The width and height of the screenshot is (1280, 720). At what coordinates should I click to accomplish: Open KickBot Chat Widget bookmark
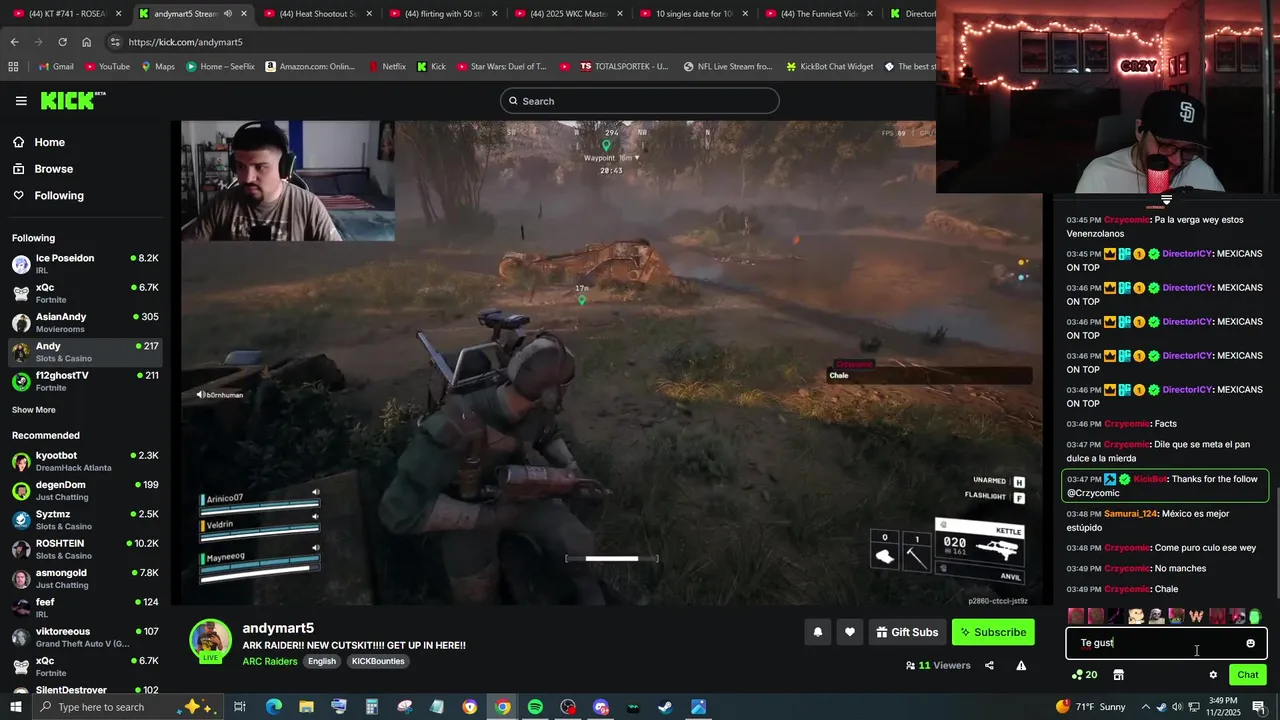pos(829,67)
